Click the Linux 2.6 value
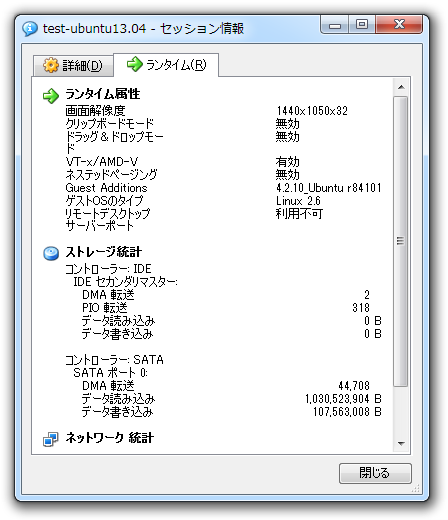Image resolution: width=448 pixels, height=520 pixels. point(298,201)
